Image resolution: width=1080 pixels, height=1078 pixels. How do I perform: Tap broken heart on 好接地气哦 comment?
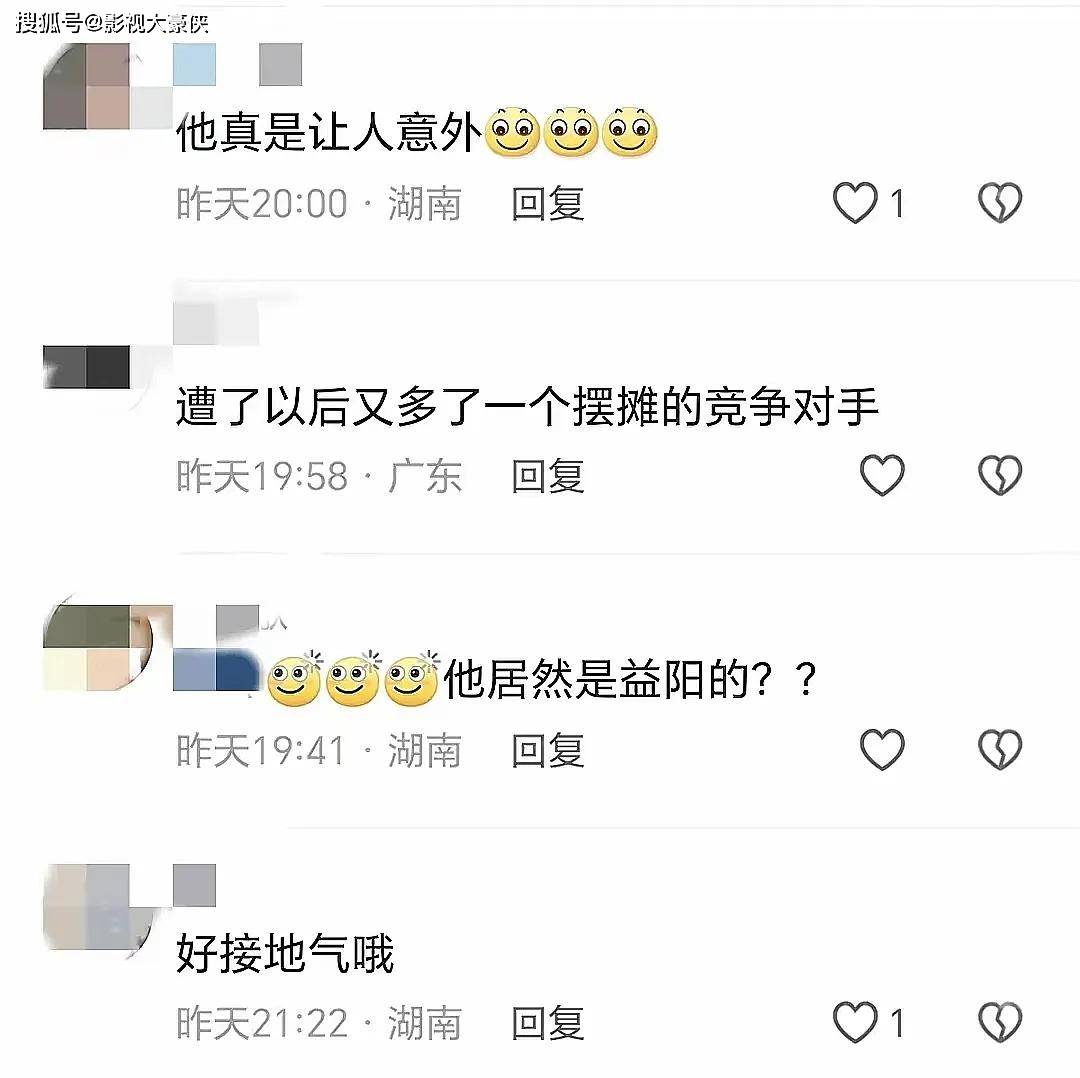point(1000,1022)
